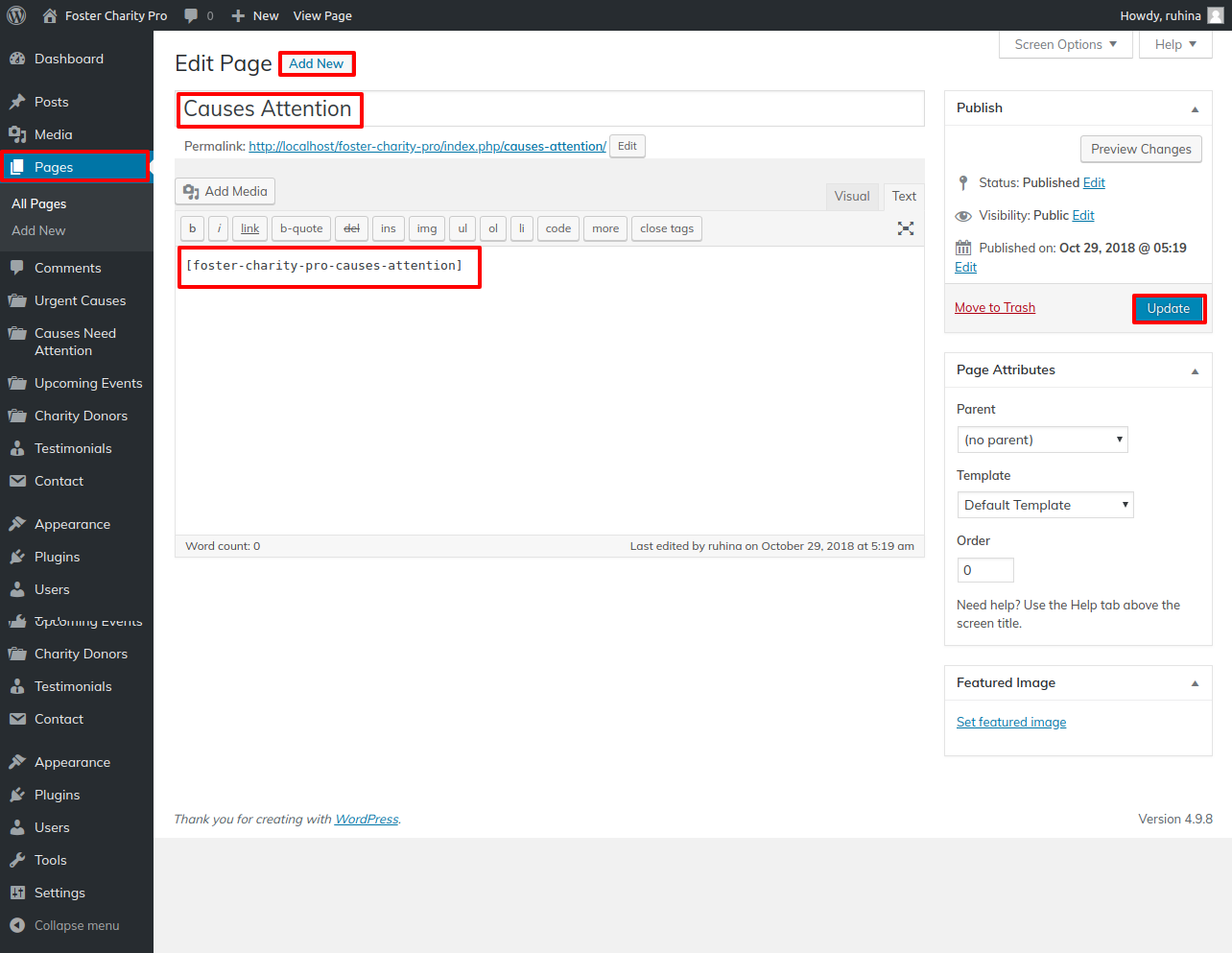The image size is (1232, 953).
Task: Collapse the Page Attributes panel
Action: point(1195,370)
